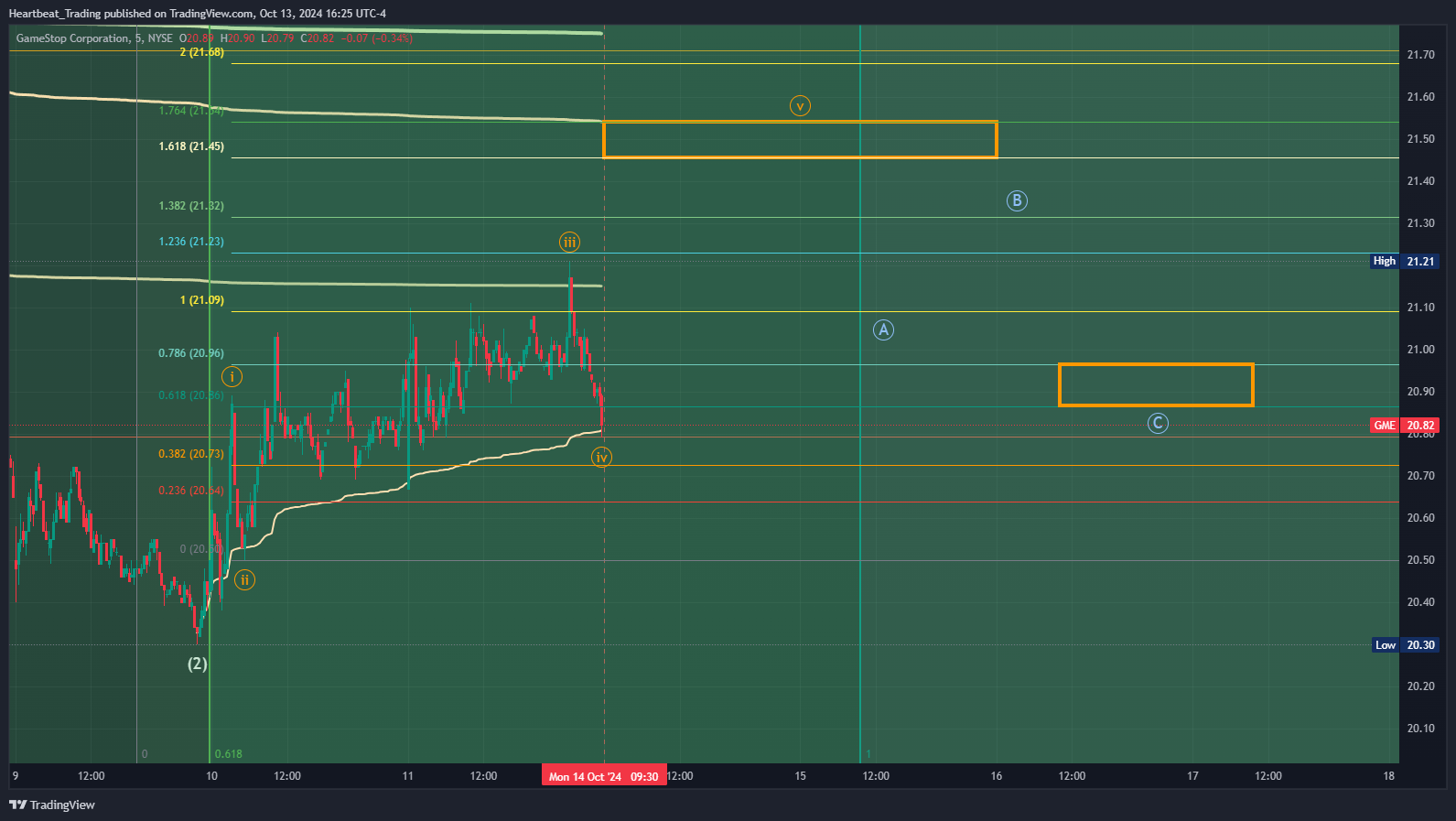The width and height of the screenshot is (1456, 821).
Task: Click the Mon 14 Oct '24 09:30 date label
Action: [604, 776]
